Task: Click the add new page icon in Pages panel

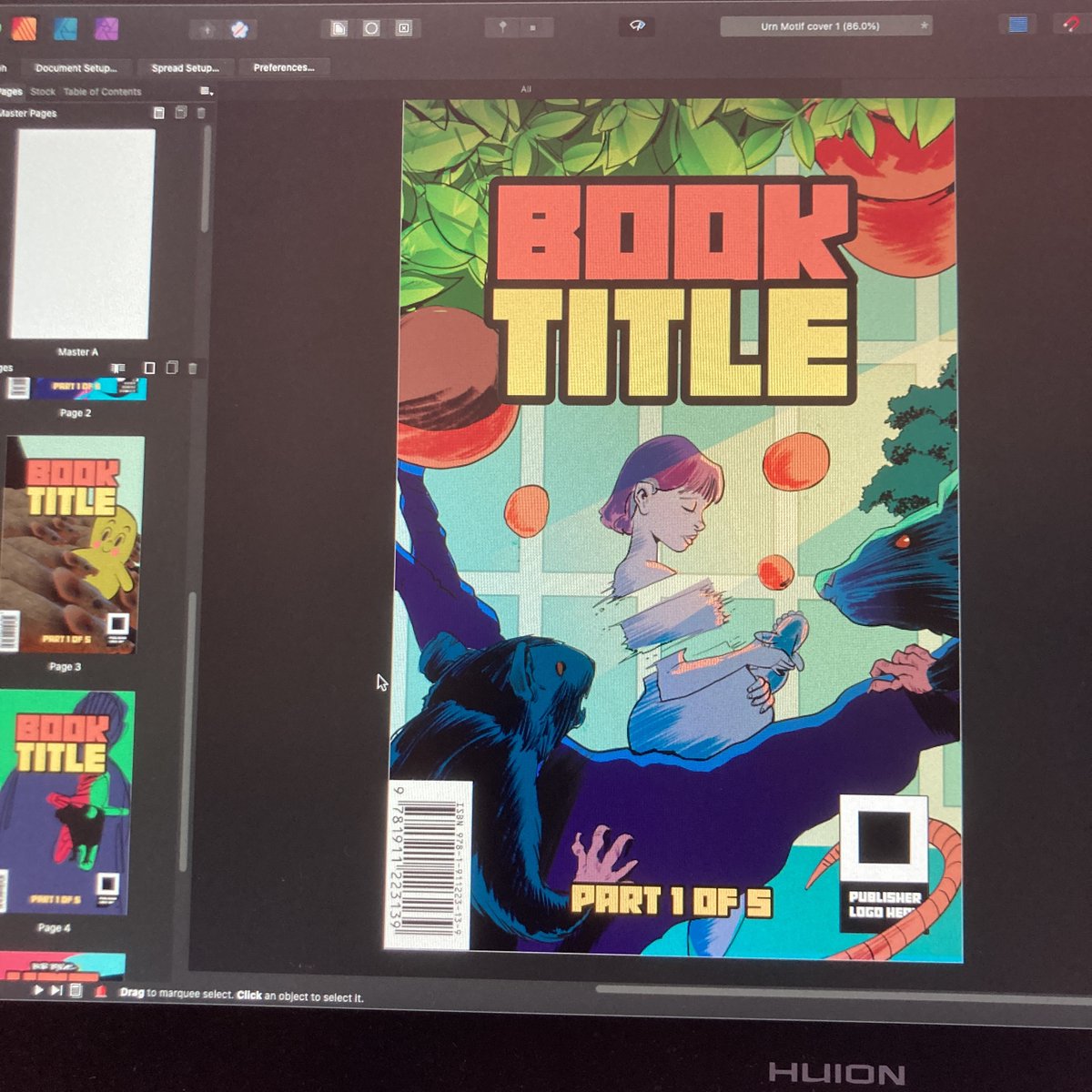Action: (150, 367)
